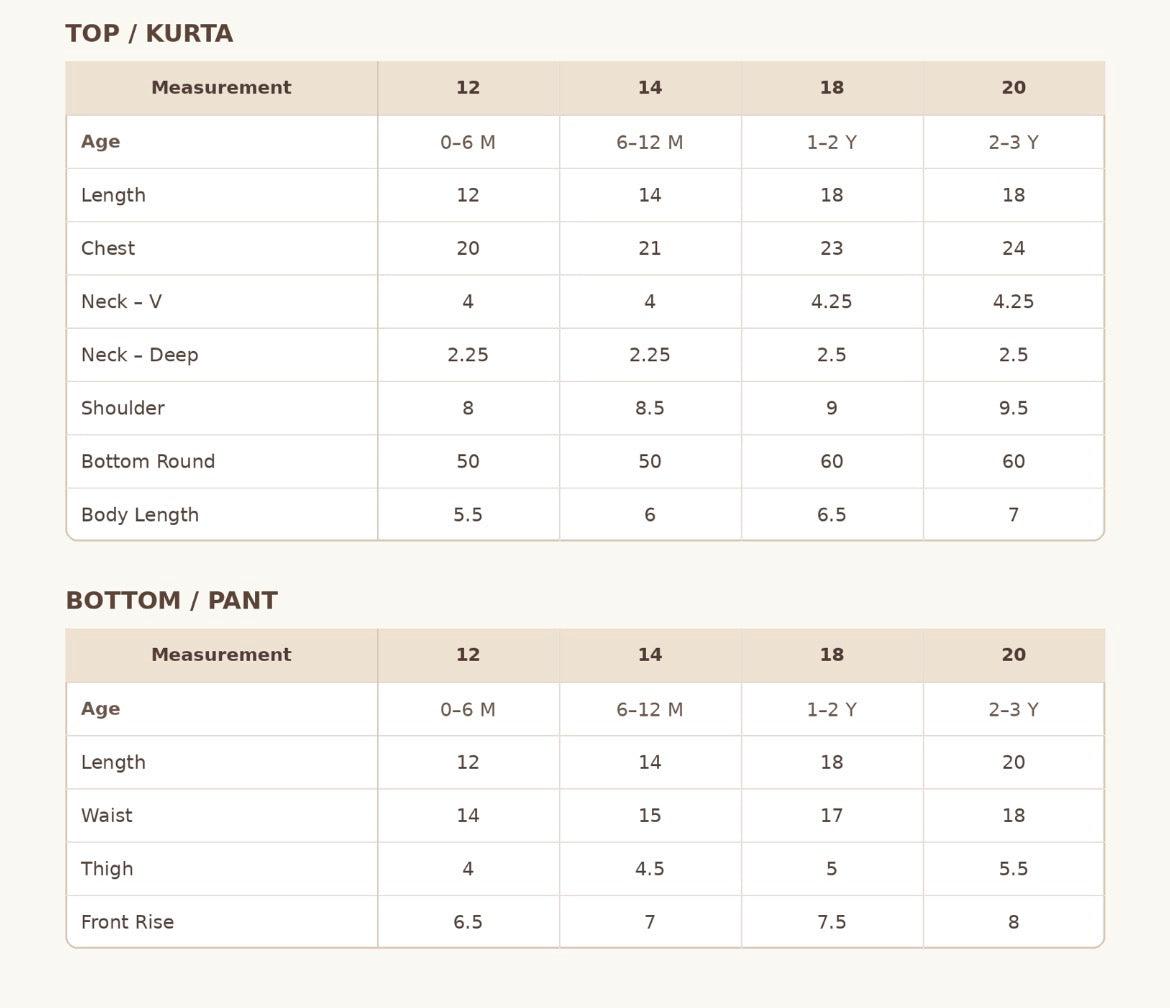This screenshot has height=1008, width=1170.
Task: Click the Neck – V row label
Action: coord(122,301)
